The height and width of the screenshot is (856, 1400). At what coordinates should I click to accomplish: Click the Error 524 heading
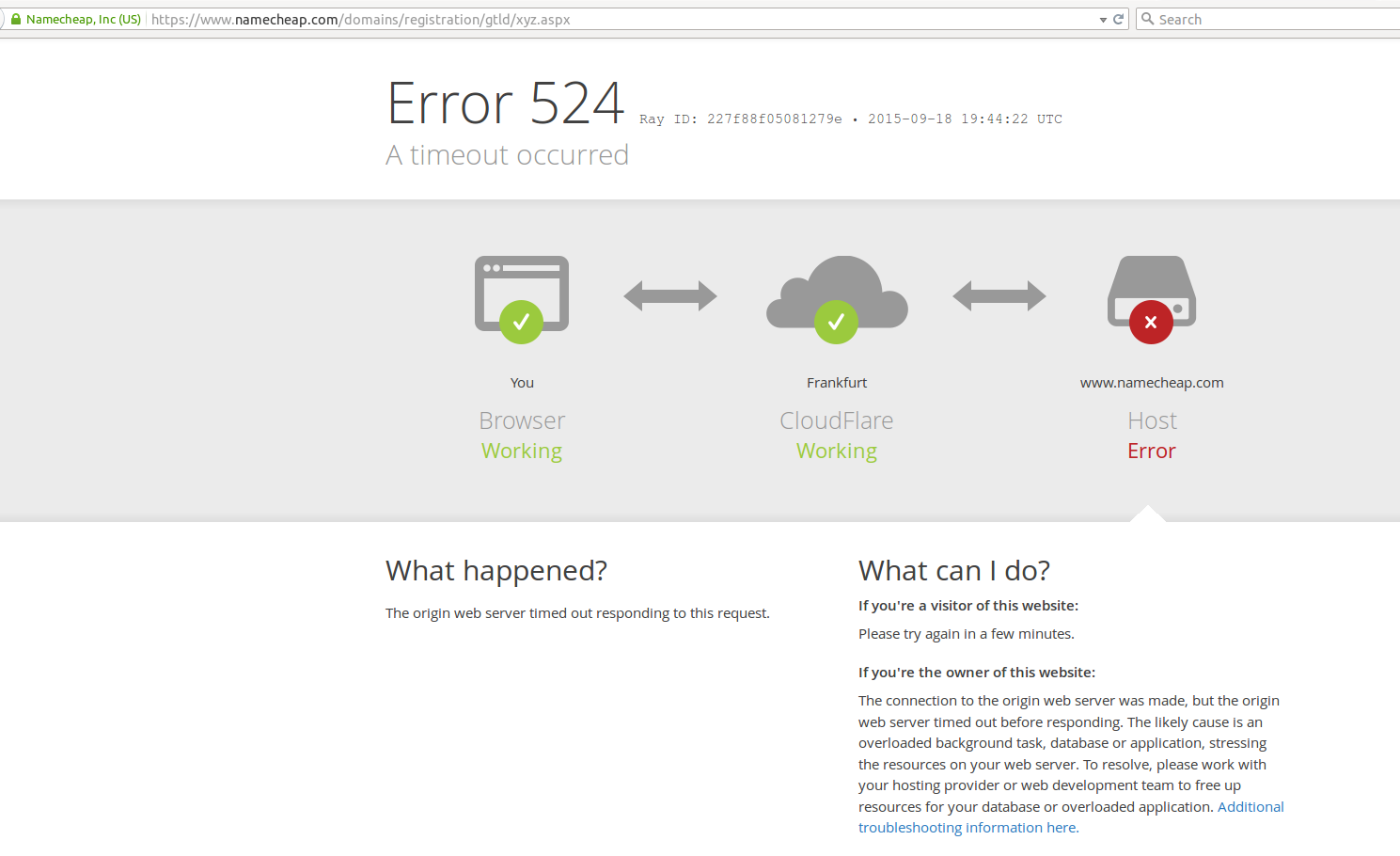coord(506,103)
